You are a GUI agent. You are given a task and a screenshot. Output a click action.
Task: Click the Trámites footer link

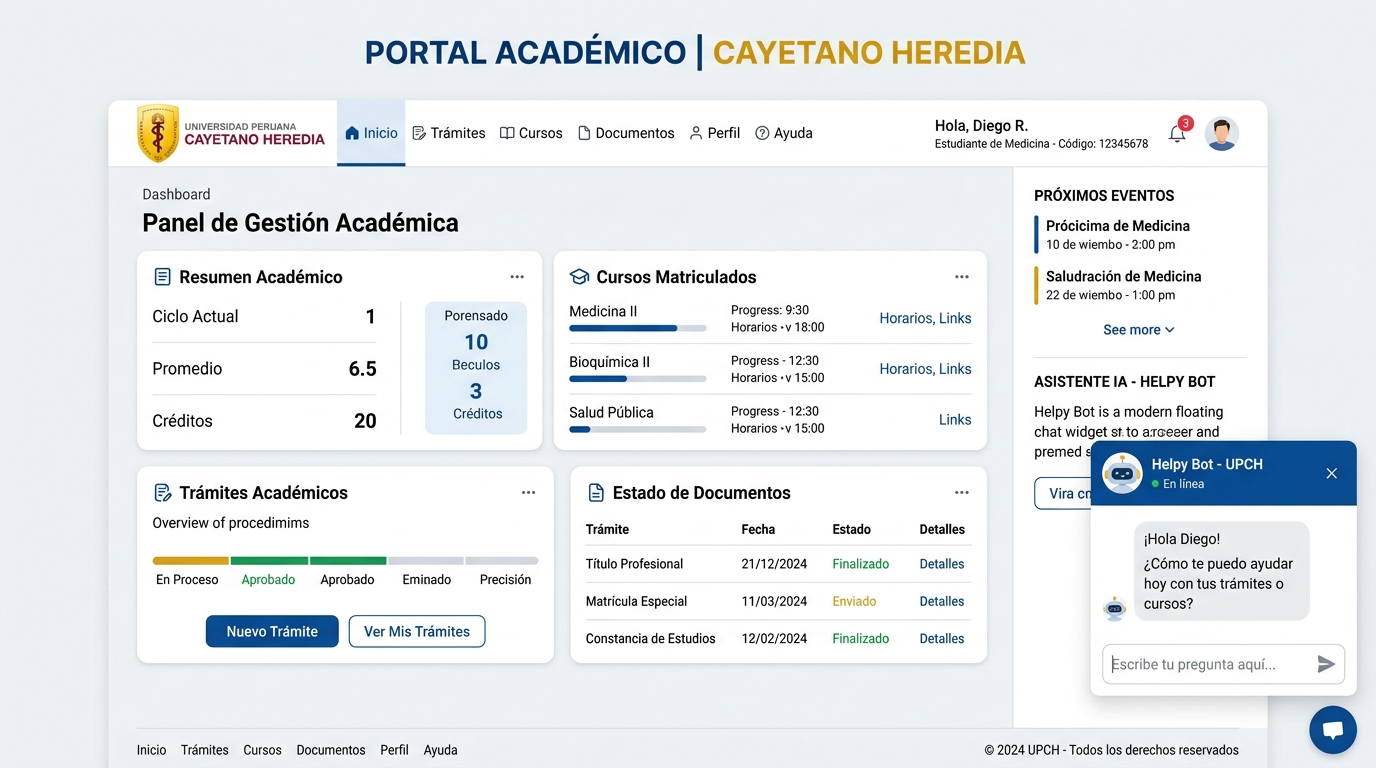tap(205, 750)
